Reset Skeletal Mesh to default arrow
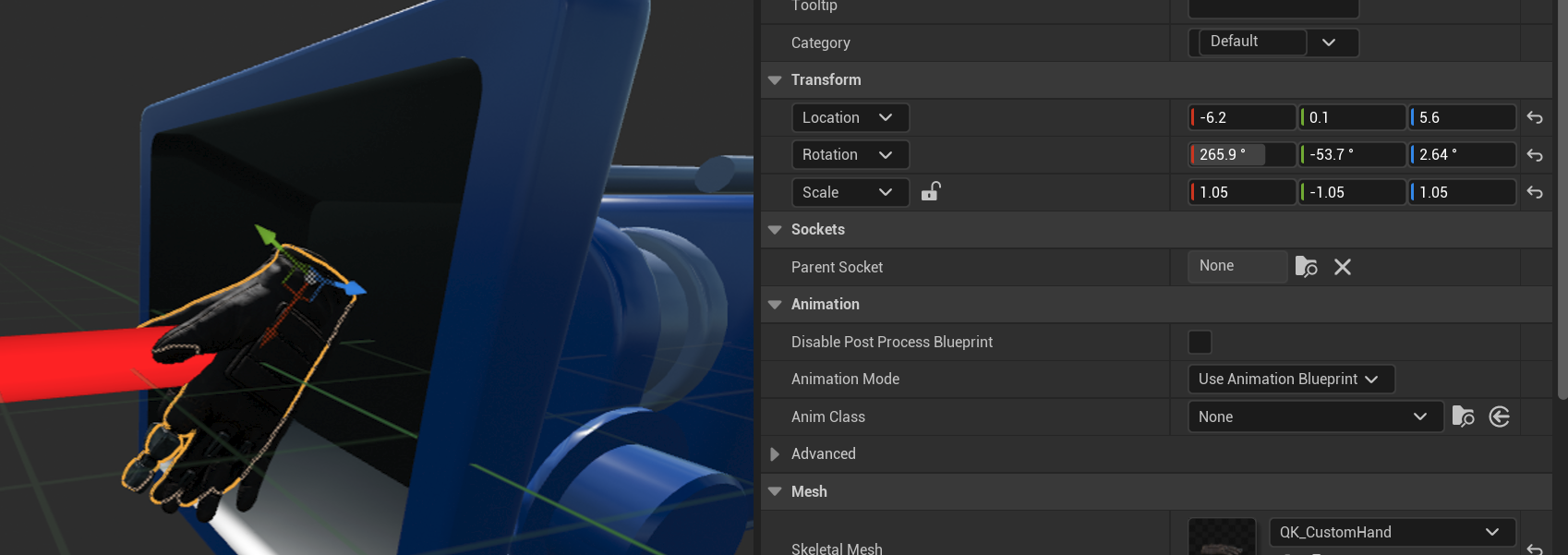Screen dimensions: 1568x555 1535,549
